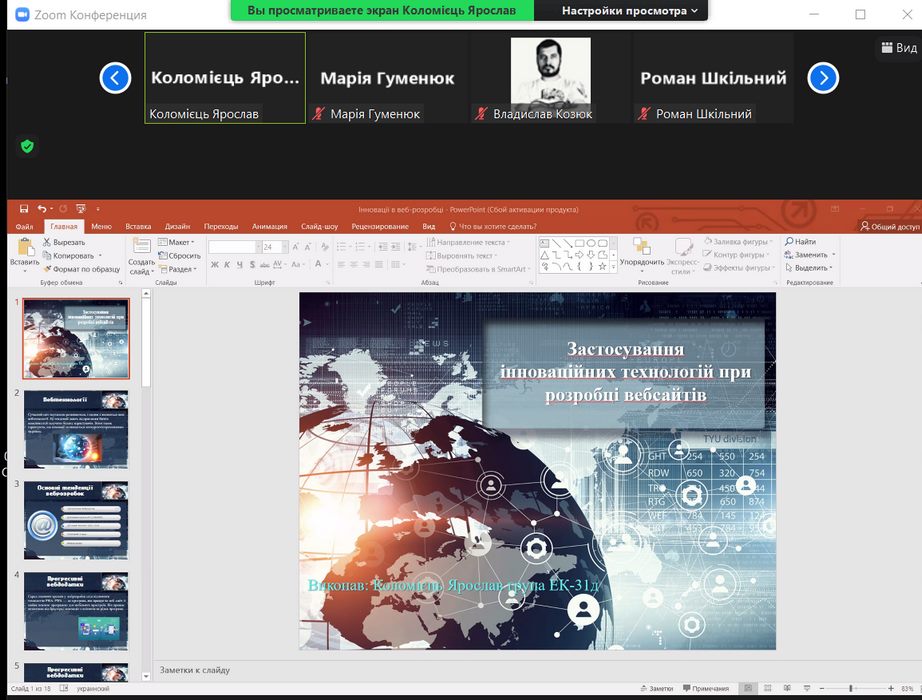Click the Arrange (Упорядочить) icon

click(x=641, y=246)
